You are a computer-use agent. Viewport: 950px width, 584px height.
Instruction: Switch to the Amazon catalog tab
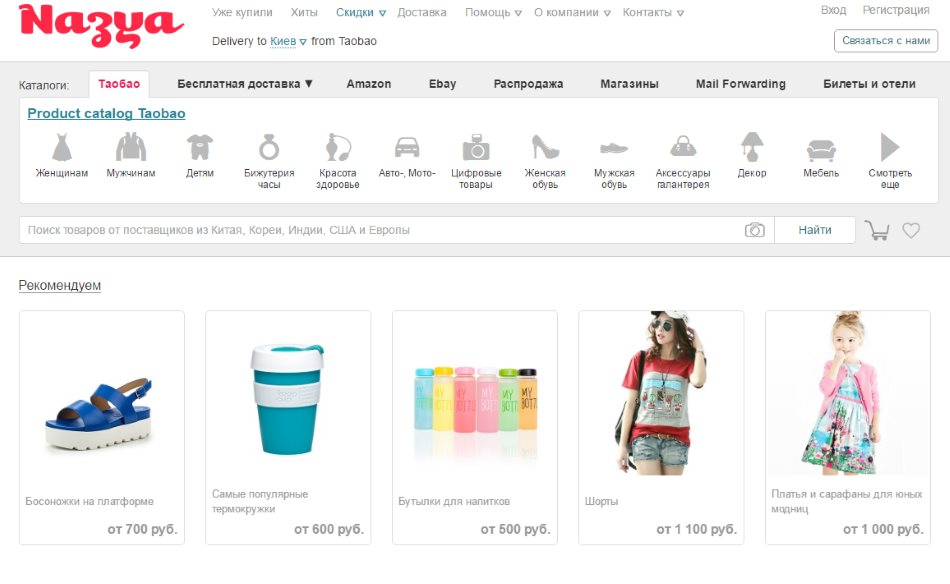(368, 84)
